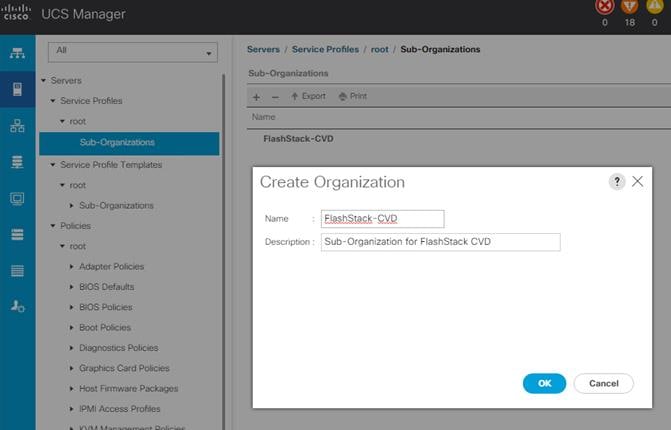
Task: Collapse root under Policies
Action: tap(62, 246)
